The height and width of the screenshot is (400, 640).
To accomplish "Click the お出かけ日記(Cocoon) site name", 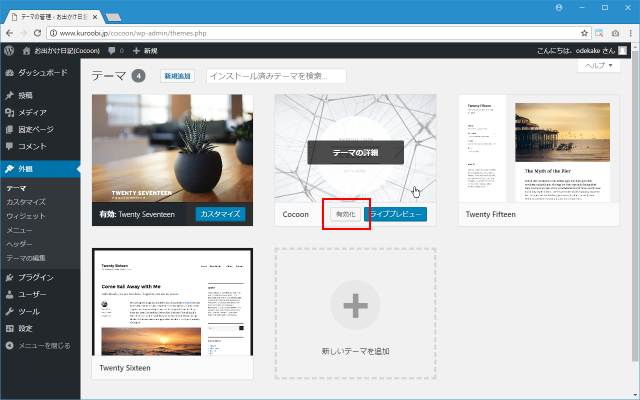I will tap(67, 51).
